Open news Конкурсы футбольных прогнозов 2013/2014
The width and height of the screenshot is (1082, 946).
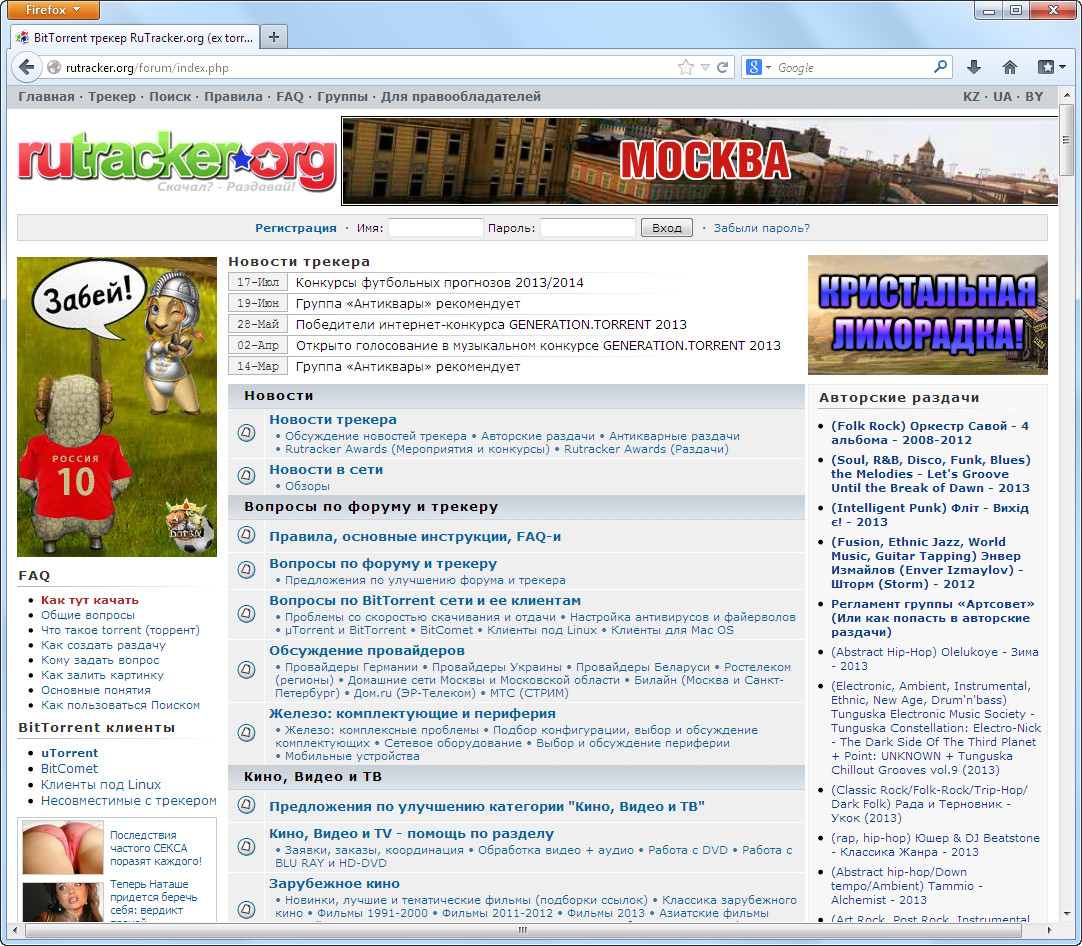pyautogui.click(x=440, y=282)
